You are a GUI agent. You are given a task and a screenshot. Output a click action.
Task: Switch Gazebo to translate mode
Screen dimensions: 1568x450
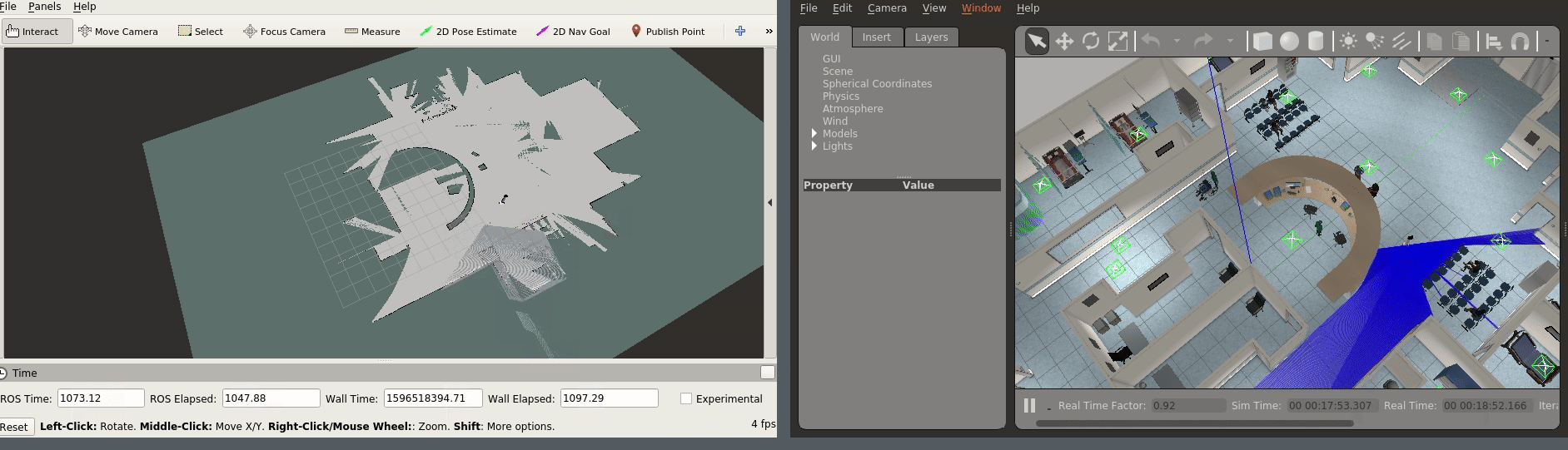point(1064,42)
